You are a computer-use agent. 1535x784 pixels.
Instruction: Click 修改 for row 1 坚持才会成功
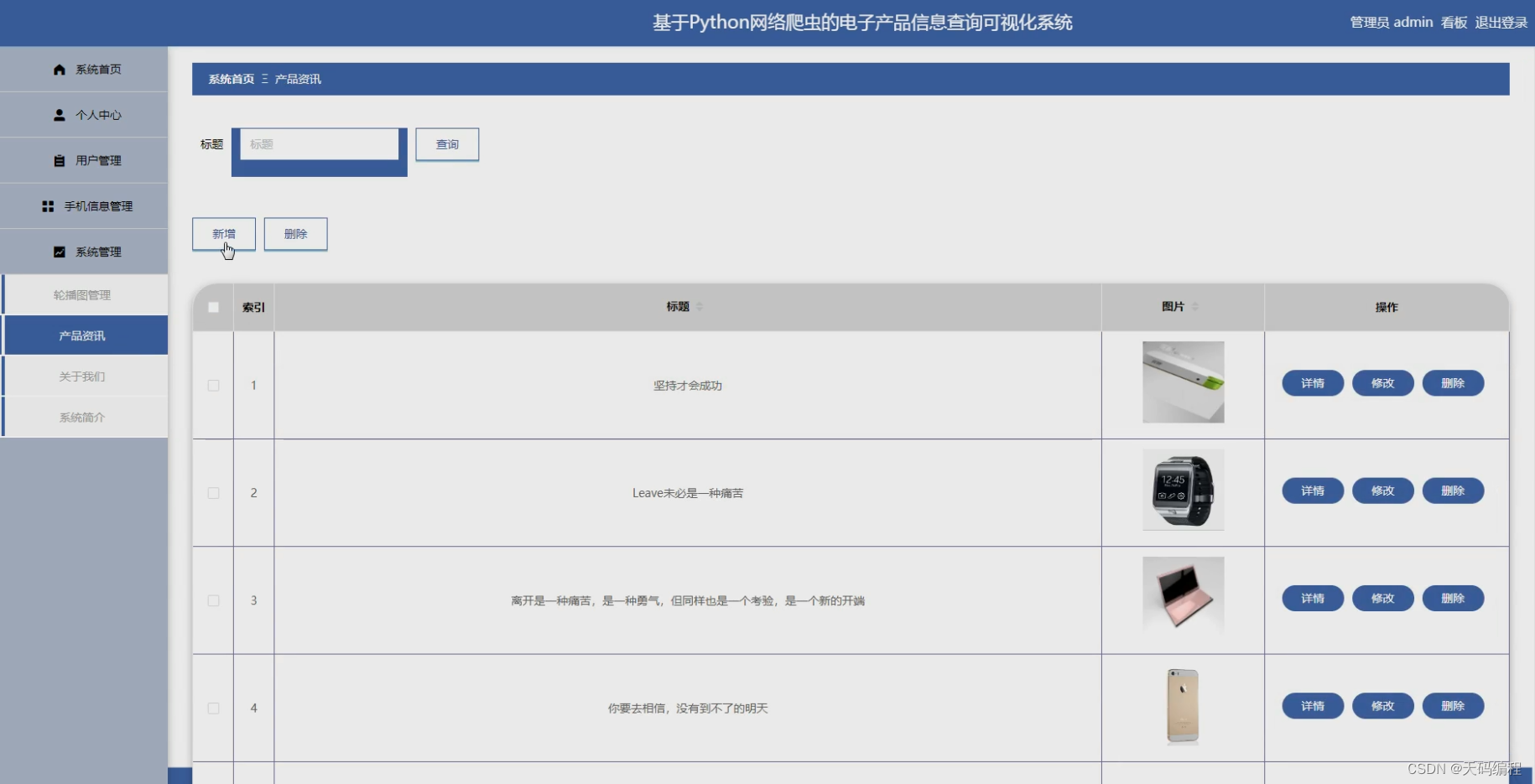click(1383, 383)
